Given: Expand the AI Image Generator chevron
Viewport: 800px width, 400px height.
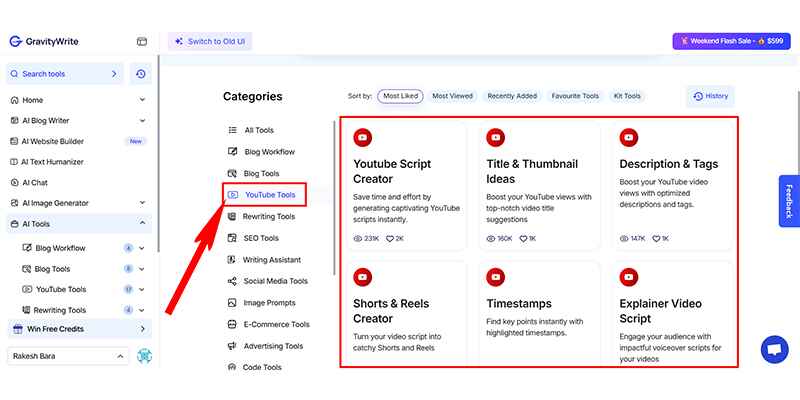Looking at the screenshot, I should click(142, 203).
